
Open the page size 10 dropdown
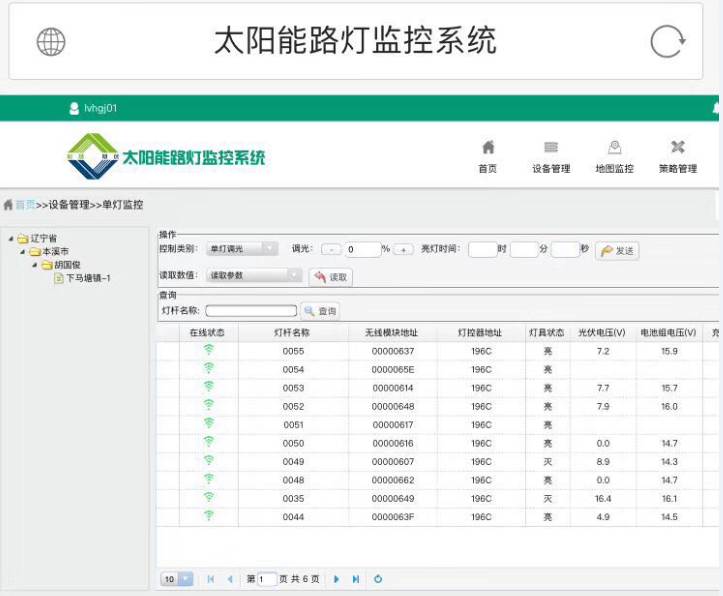click(177, 579)
